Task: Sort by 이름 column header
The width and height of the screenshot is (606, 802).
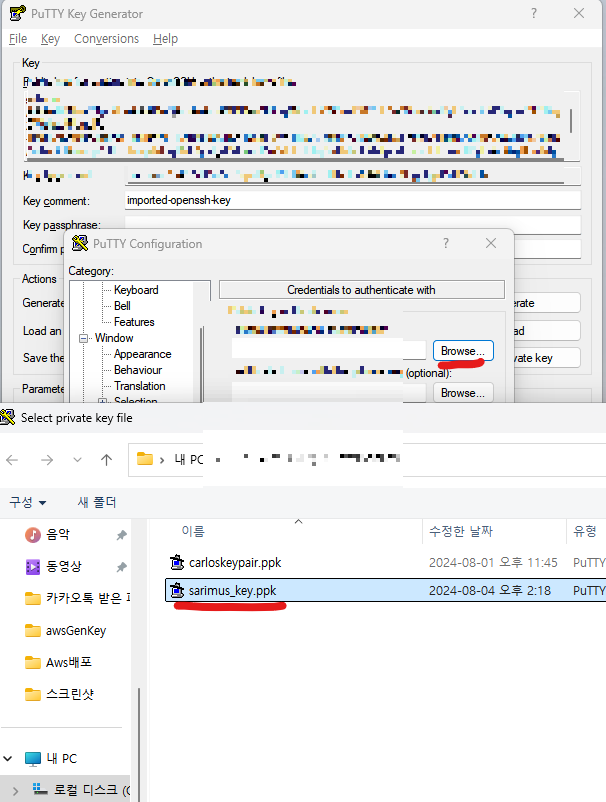Action: (x=193, y=531)
